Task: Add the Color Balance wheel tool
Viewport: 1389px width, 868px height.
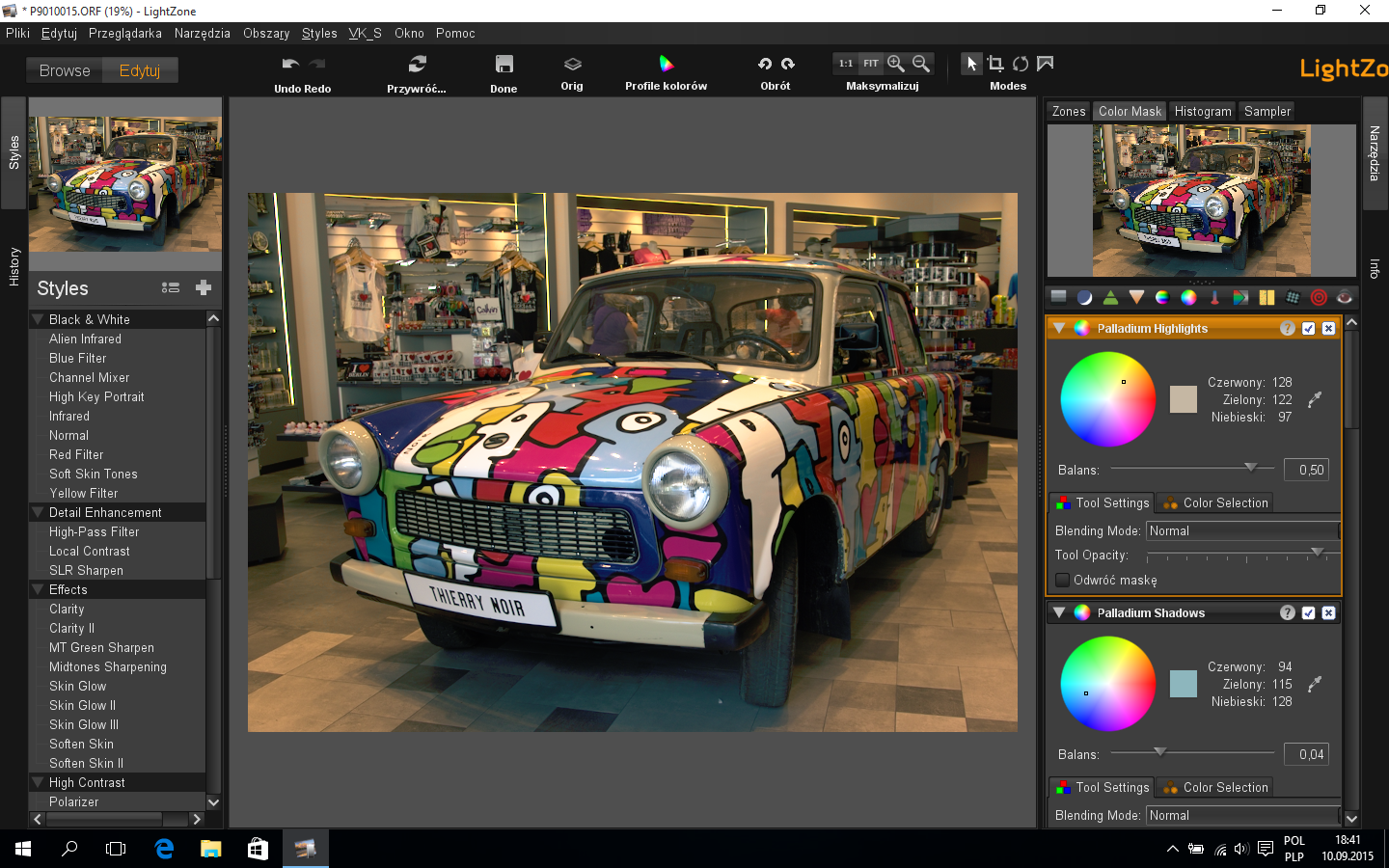Action: pos(1188,297)
